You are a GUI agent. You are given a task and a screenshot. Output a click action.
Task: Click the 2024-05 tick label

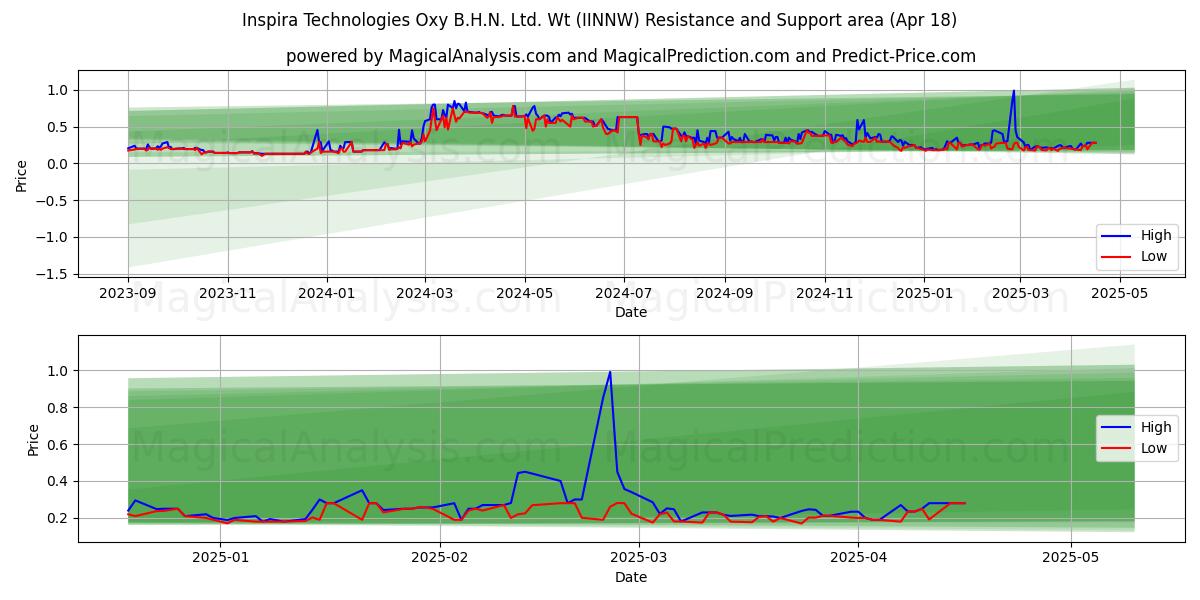click(x=526, y=294)
